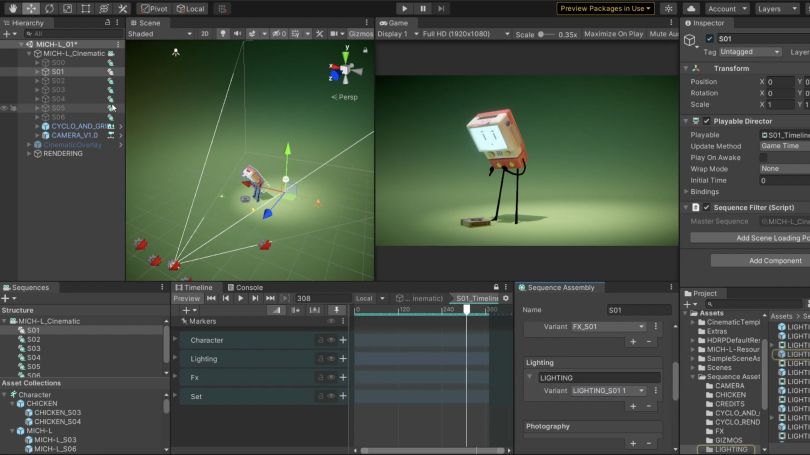Toggle 2D scene view mode

205,34
